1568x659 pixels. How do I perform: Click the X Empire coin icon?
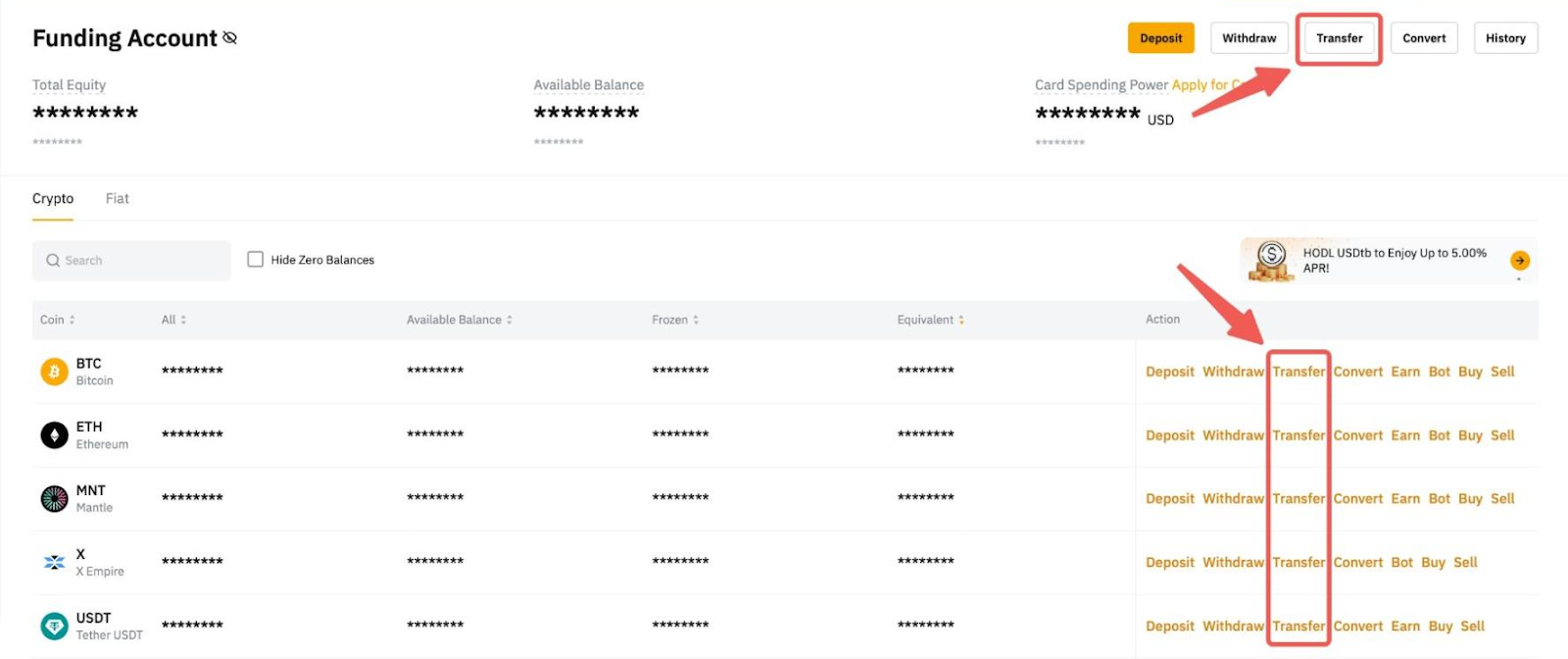54,562
